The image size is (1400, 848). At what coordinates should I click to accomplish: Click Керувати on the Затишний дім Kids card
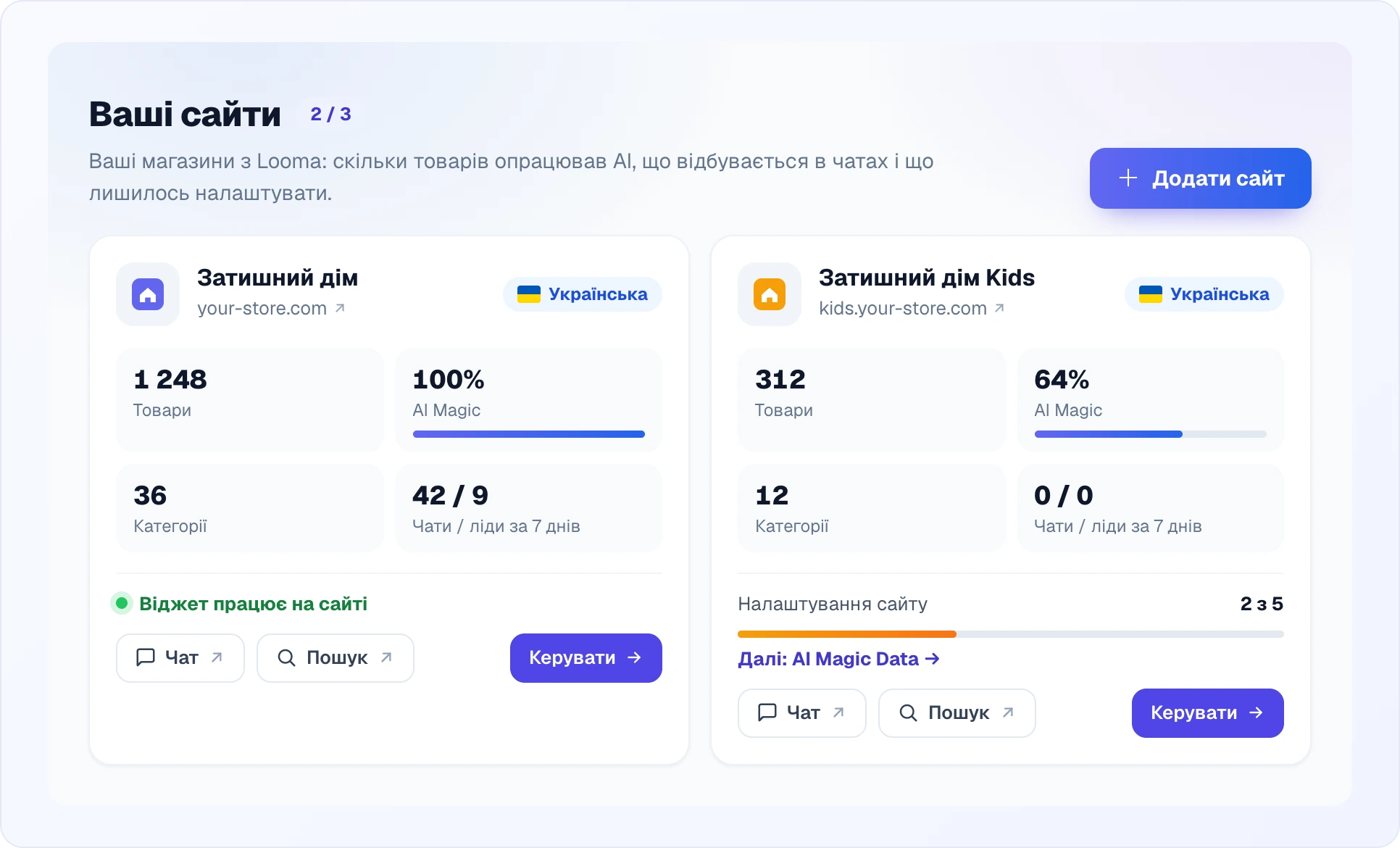tap(1208, 713)
